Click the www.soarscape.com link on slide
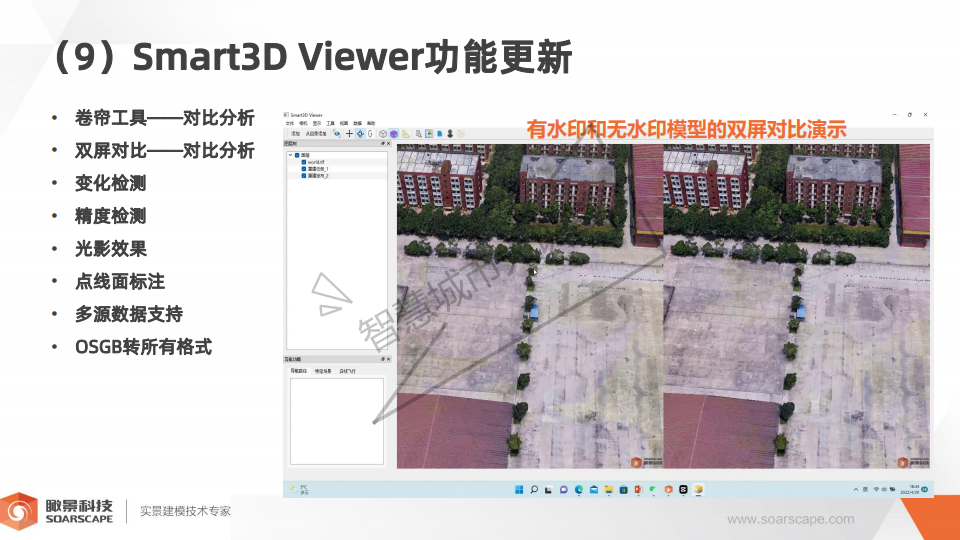Screen dimensions: 960x540 790,519
